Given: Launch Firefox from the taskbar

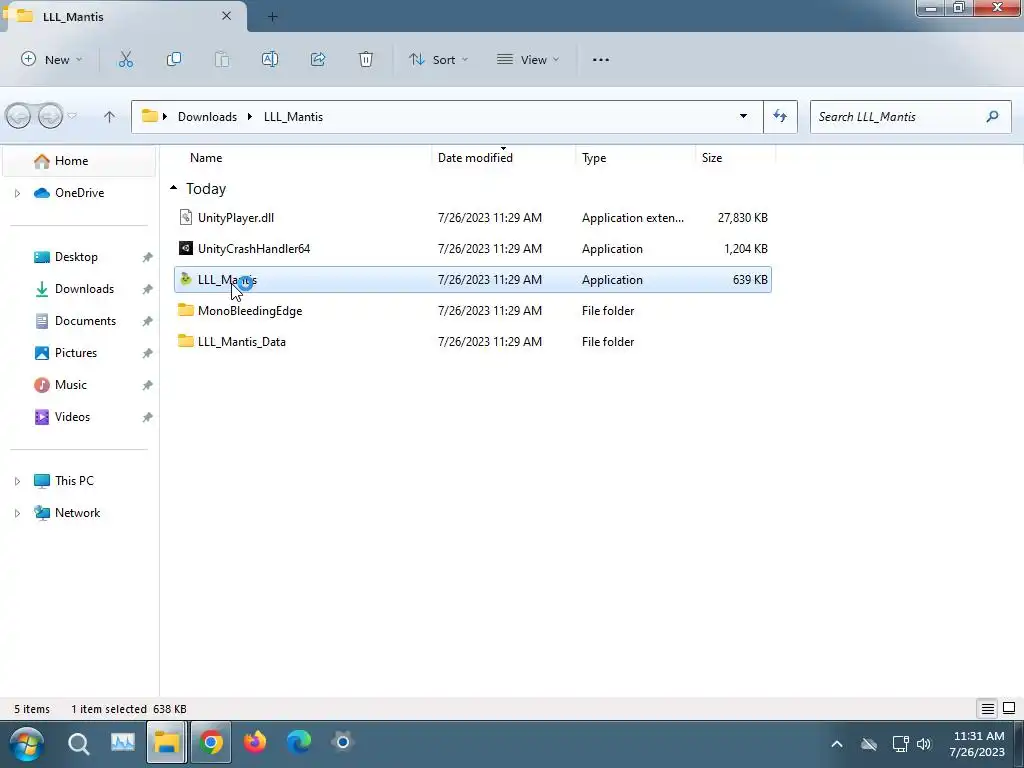Looking at the screenshot, I should 255,743.
